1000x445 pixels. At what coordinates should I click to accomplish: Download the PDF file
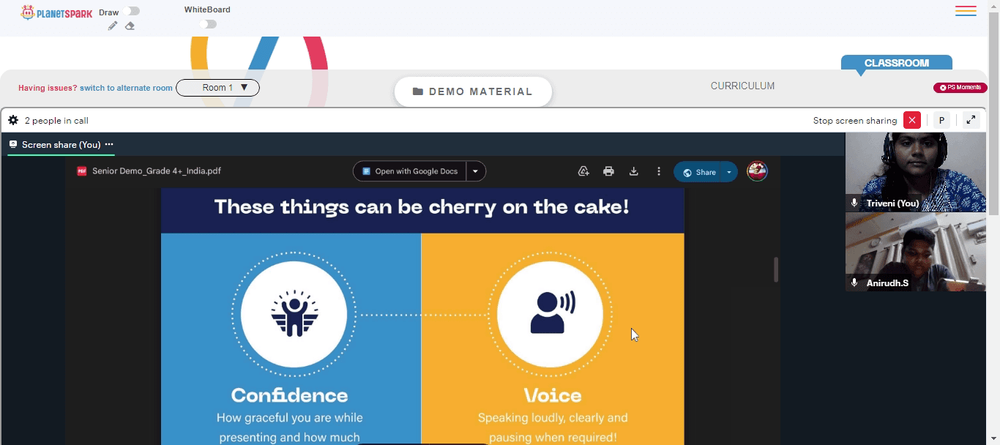click(633, 171)
